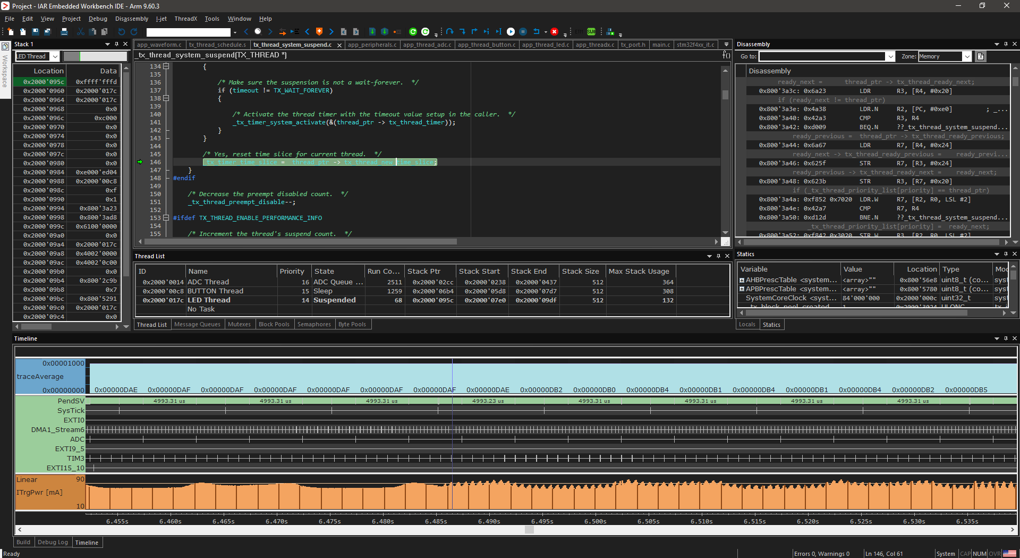This screenshot has width=1020, height=558.
Task: Click the Go to input field
Action: pos(822,57)
